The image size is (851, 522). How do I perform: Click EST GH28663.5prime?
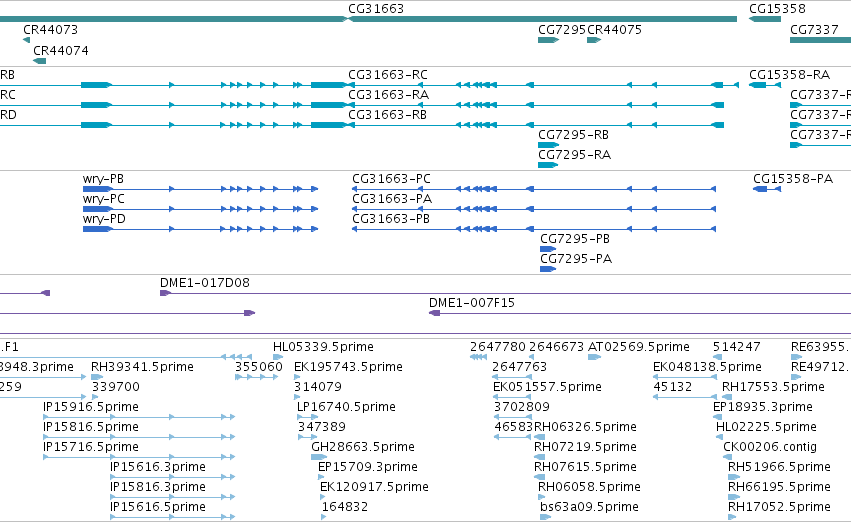(x=363, y=447)
